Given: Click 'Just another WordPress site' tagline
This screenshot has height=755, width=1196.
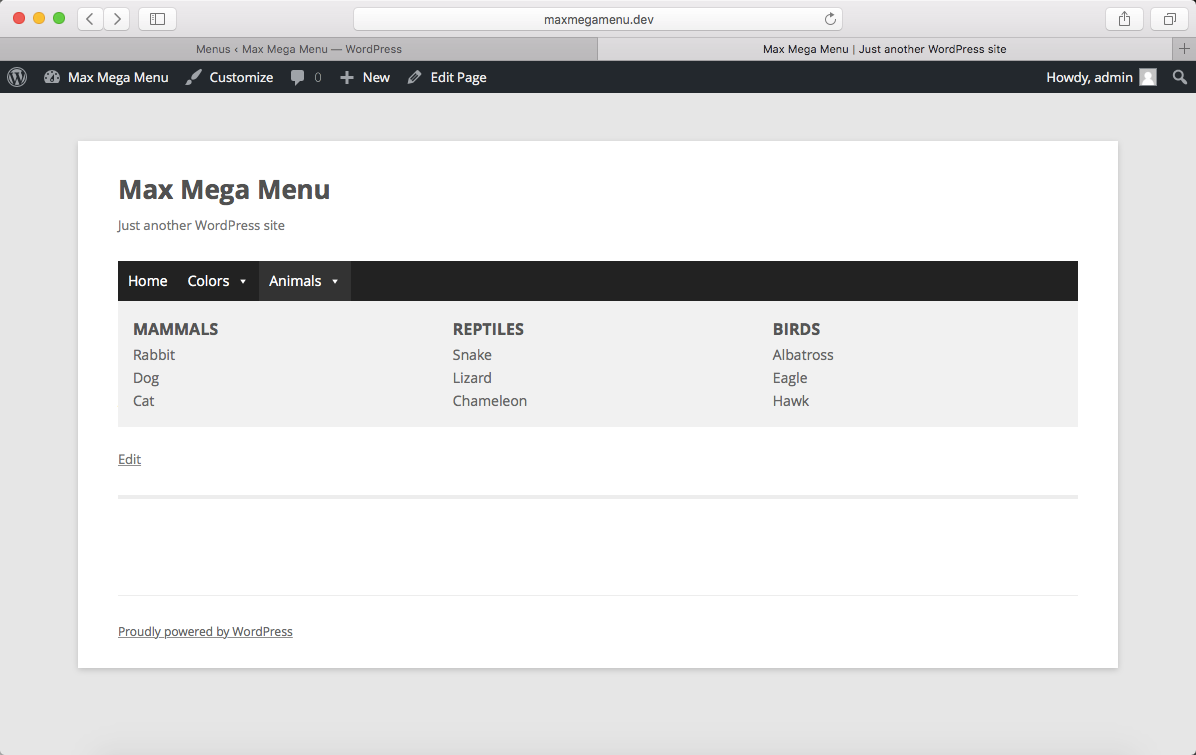Looking at the screenshot, I should pos(201,225).
